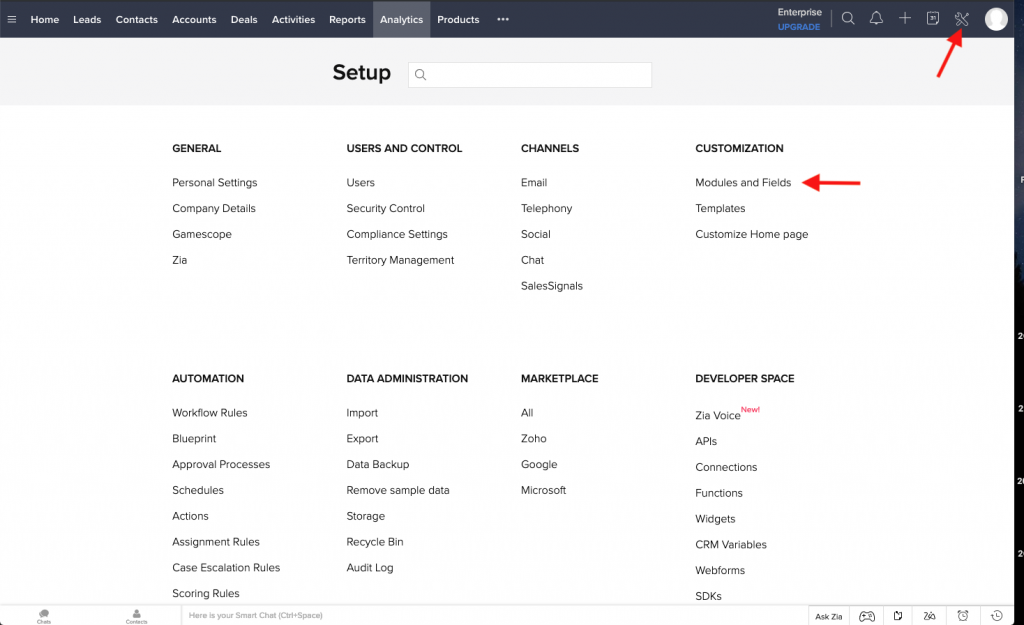Image resolution: width=1024 pixels, height=625 pixels.
Task: Switch to the Leads module tab
Action: click(x=87, y=18)
